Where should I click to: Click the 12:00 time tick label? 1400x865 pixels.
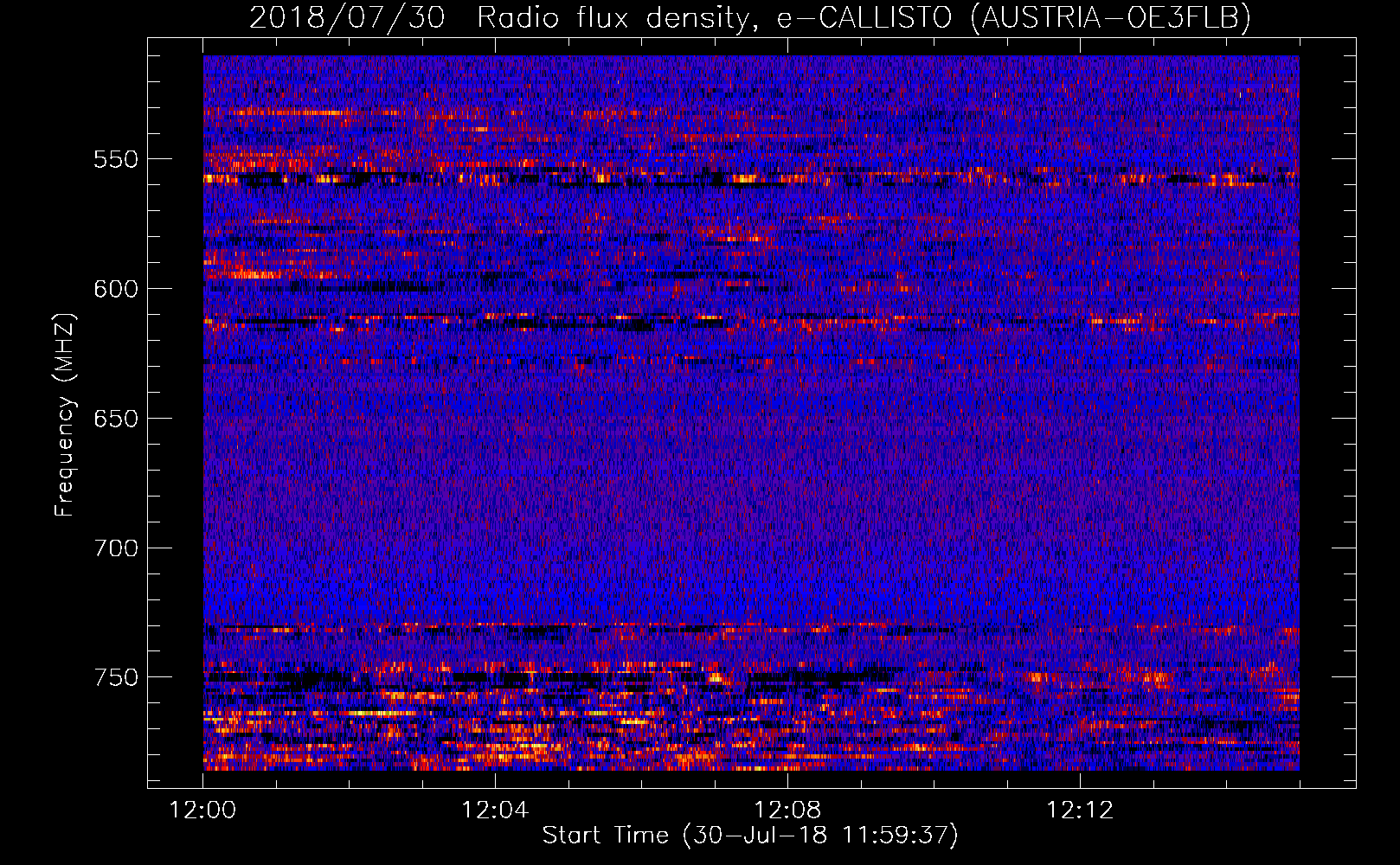(x=202, y=811)
